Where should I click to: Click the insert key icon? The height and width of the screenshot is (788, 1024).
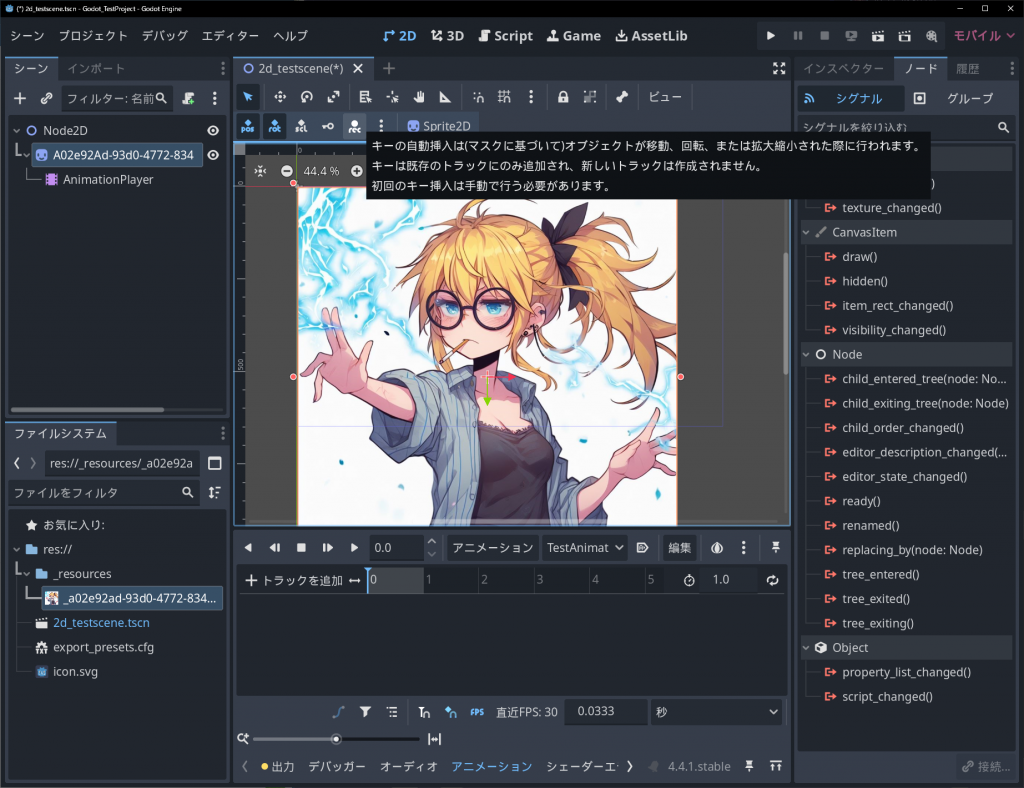coord(327,126)
